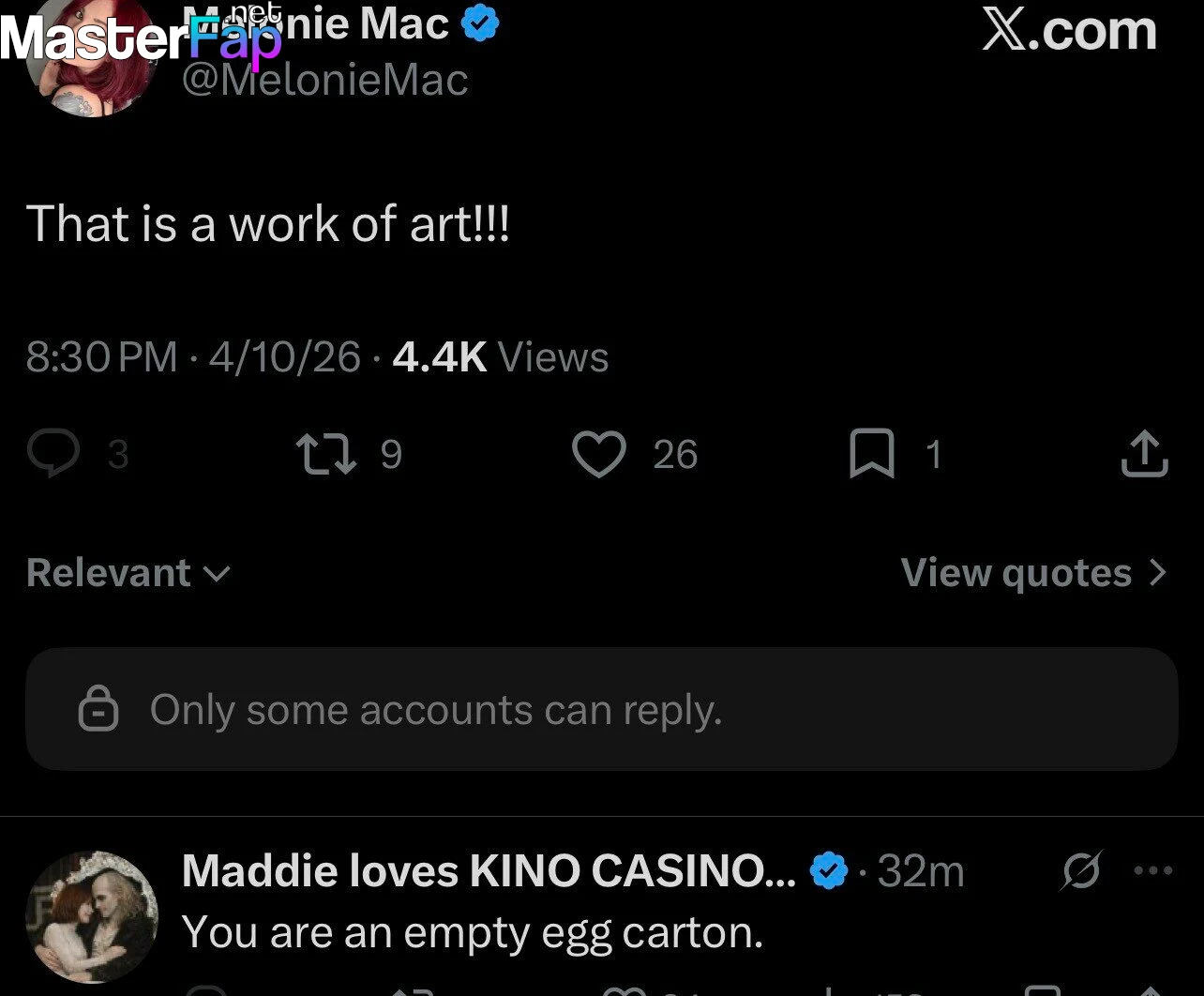This screenshot has width=1204, height=996.
Task: Bookmark the post with the bookmark icon
Action: (871, 454)
